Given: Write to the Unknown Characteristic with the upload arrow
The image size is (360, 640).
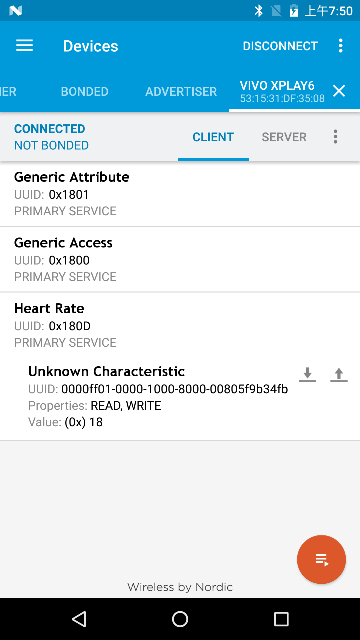Looking at the screenshot, I should (339, 374).
